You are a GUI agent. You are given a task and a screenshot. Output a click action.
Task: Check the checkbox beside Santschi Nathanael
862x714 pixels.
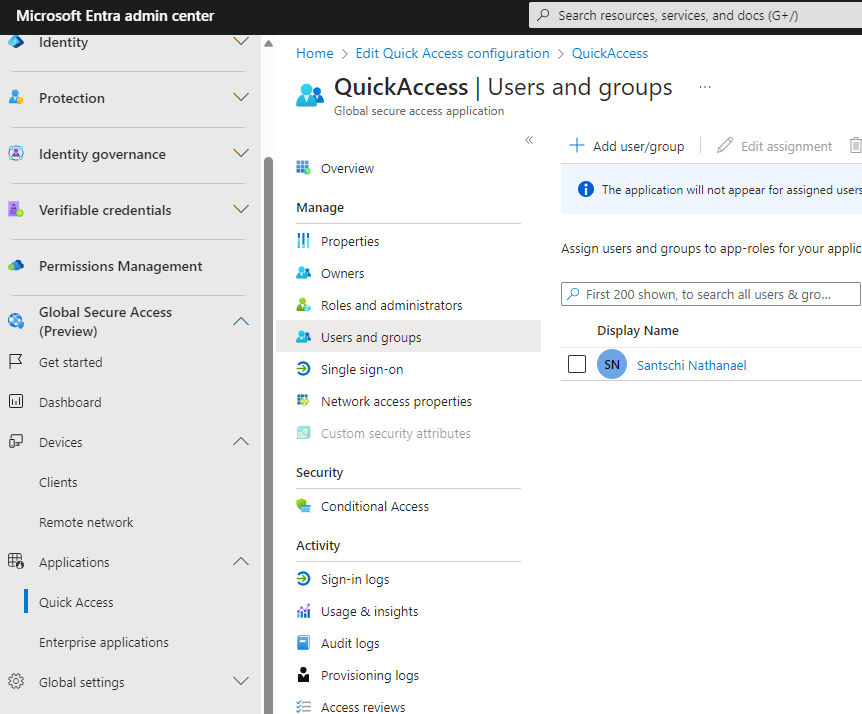tap(577, 364)
